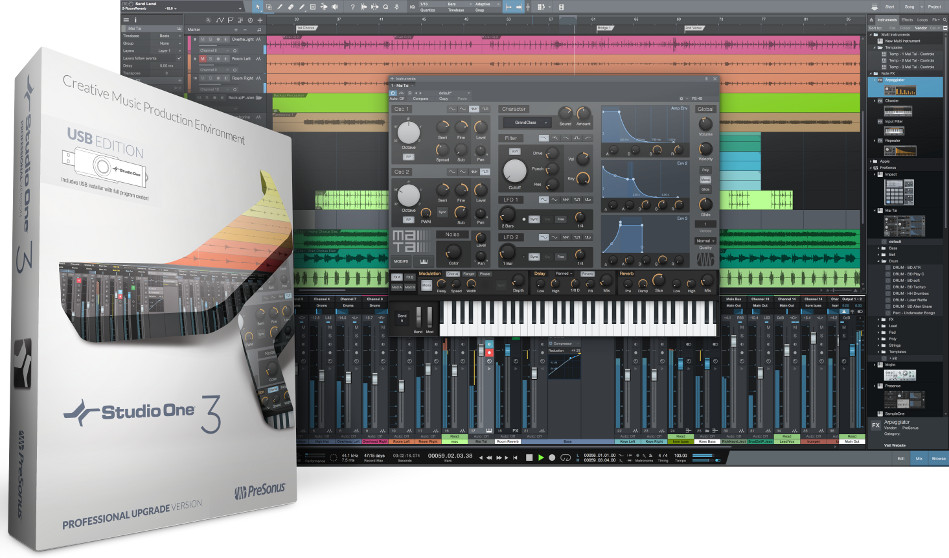Click the Return to Zero transport button
949x558 pixels.
point(515,458)
